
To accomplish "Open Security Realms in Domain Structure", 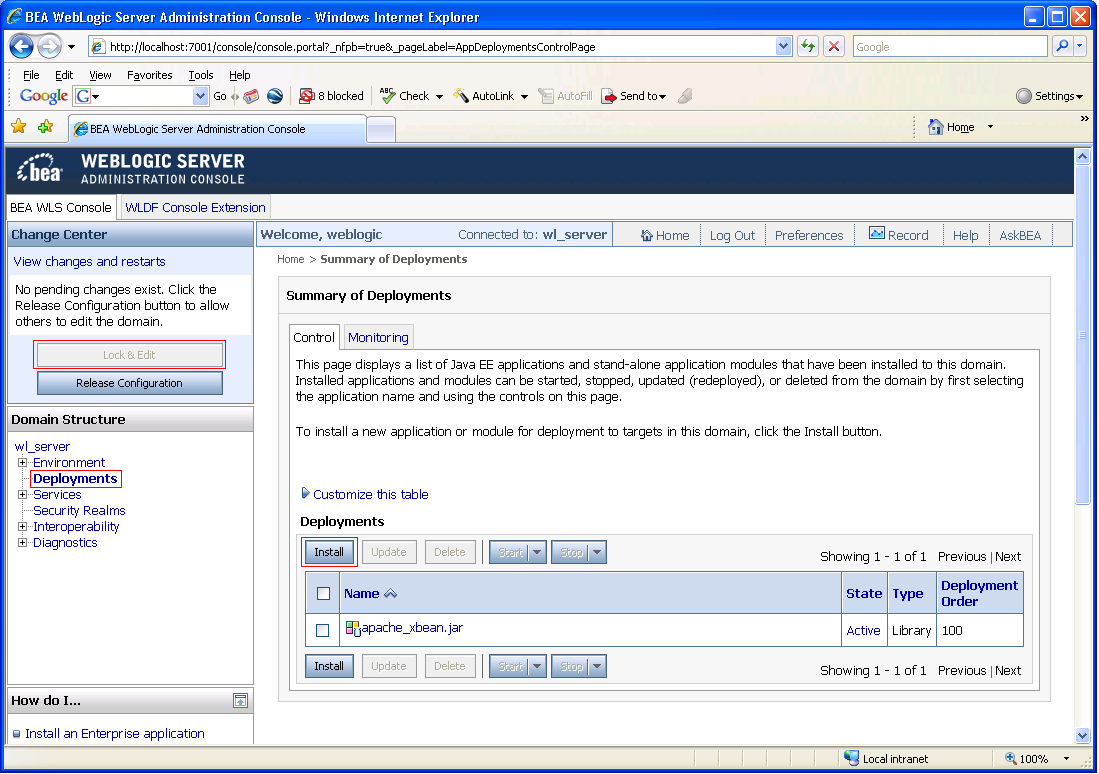I will (79, 511).
